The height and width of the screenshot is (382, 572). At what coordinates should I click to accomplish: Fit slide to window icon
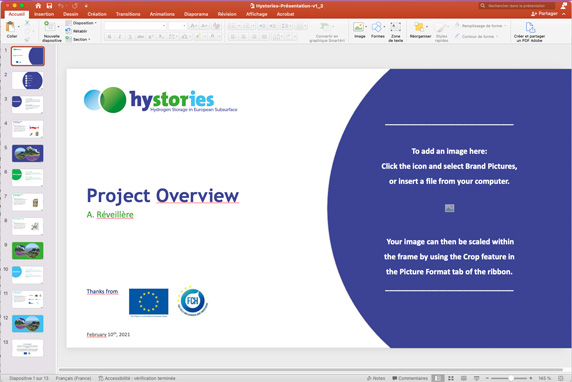(x=561, y=378)
